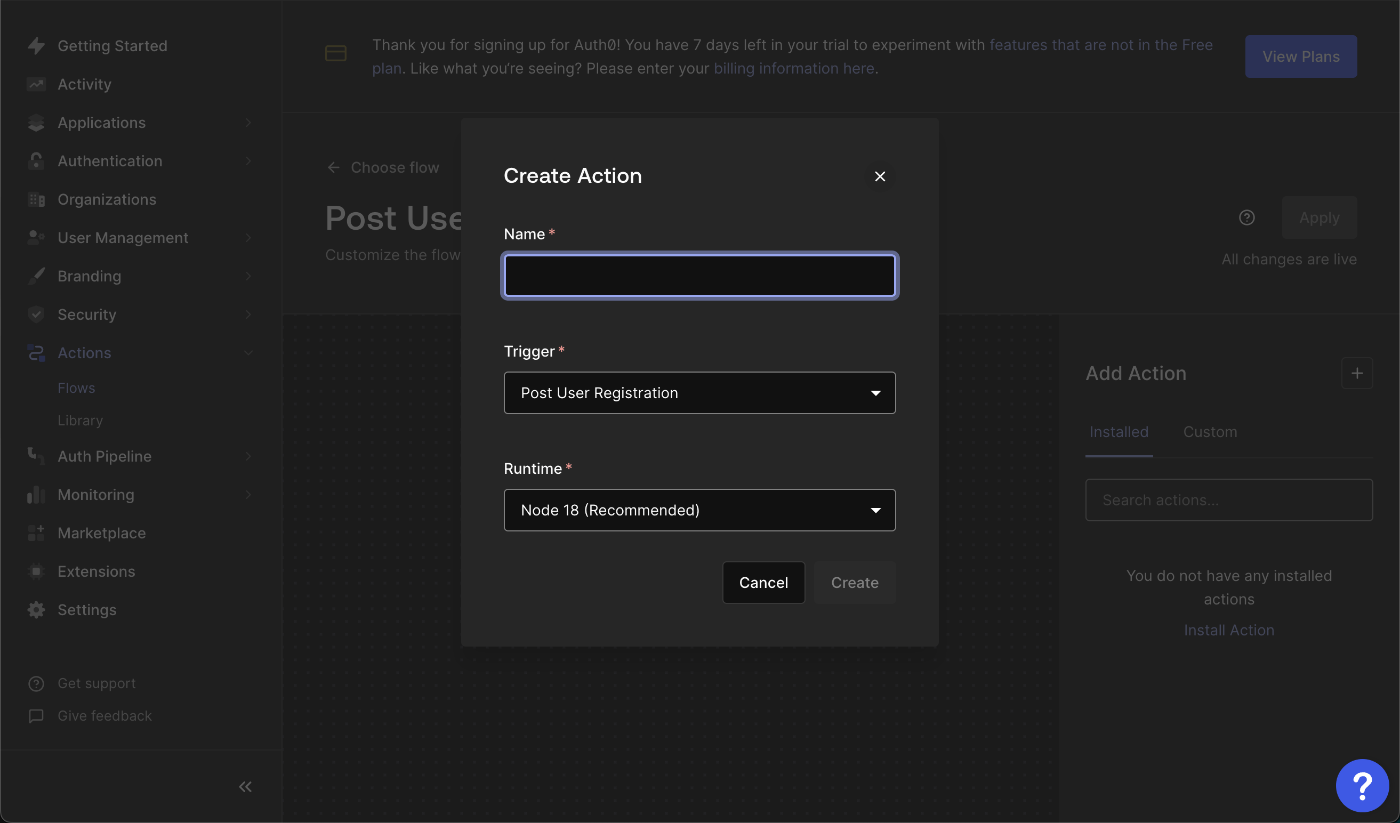Viewport: 1400px width, 823px height.
Task: Expand the Applications menu chevron
Action: pos(248,123)
